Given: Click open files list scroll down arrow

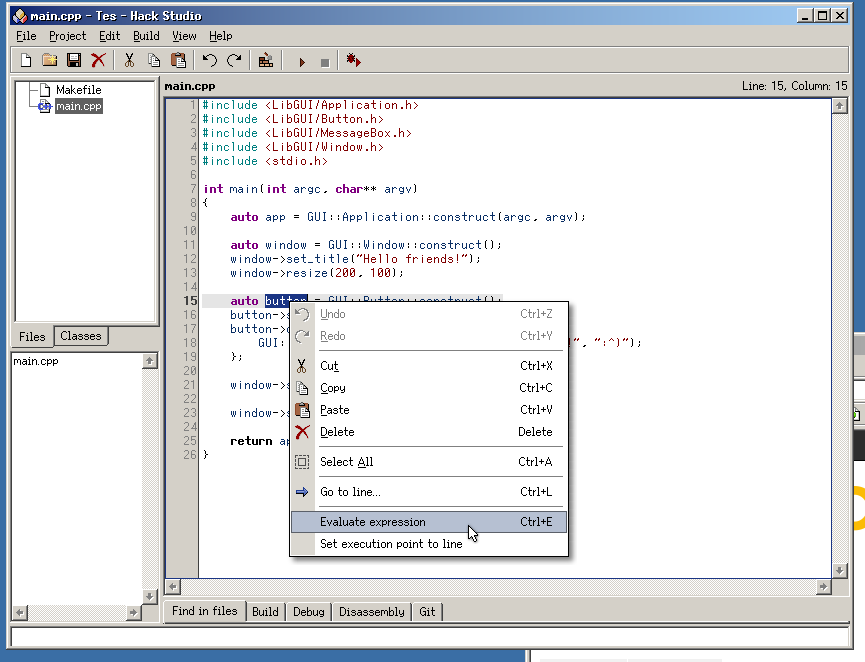Looking at the screenshot, I should (x=149, y=596).
